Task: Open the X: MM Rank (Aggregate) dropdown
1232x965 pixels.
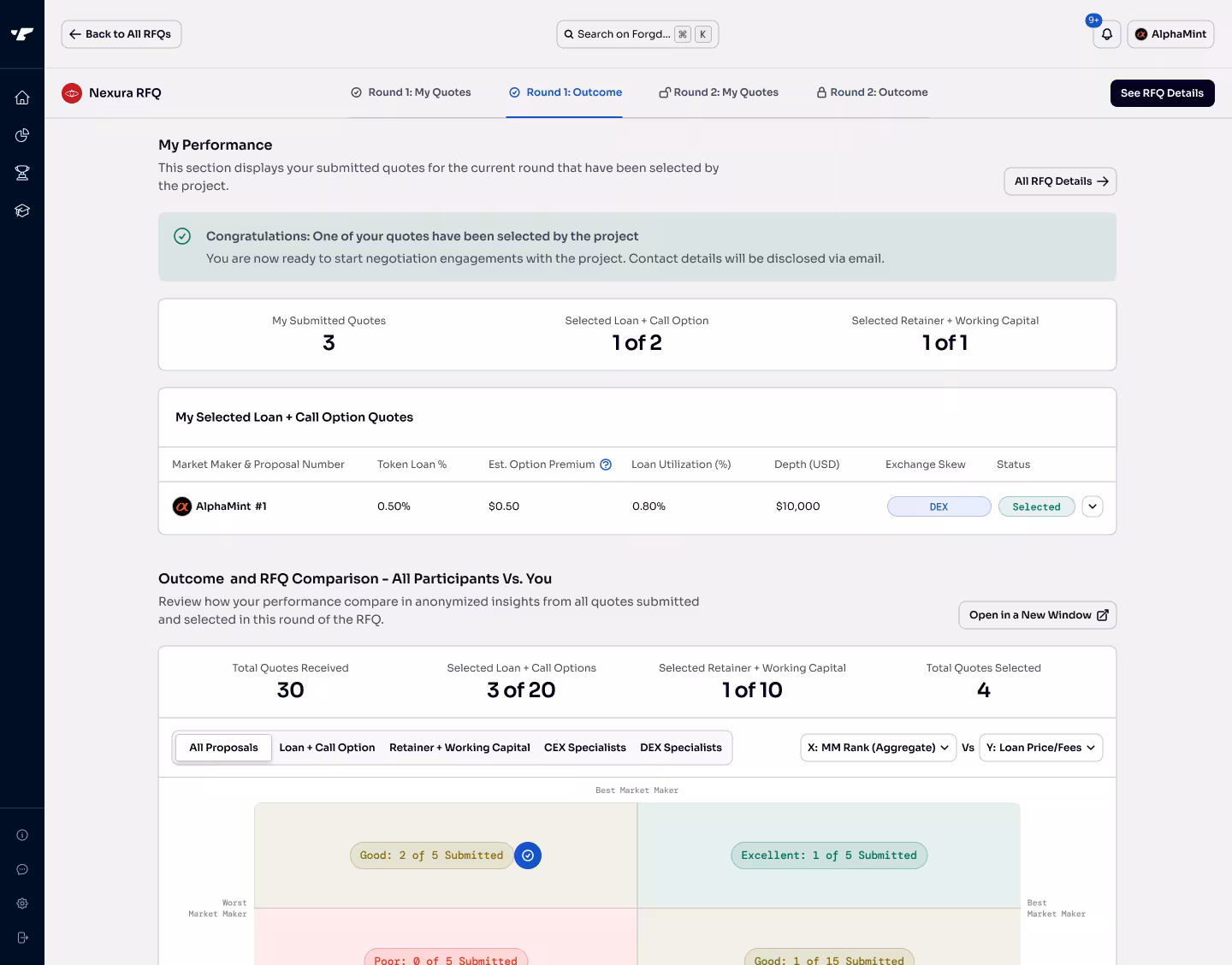Action: [879, 748]
